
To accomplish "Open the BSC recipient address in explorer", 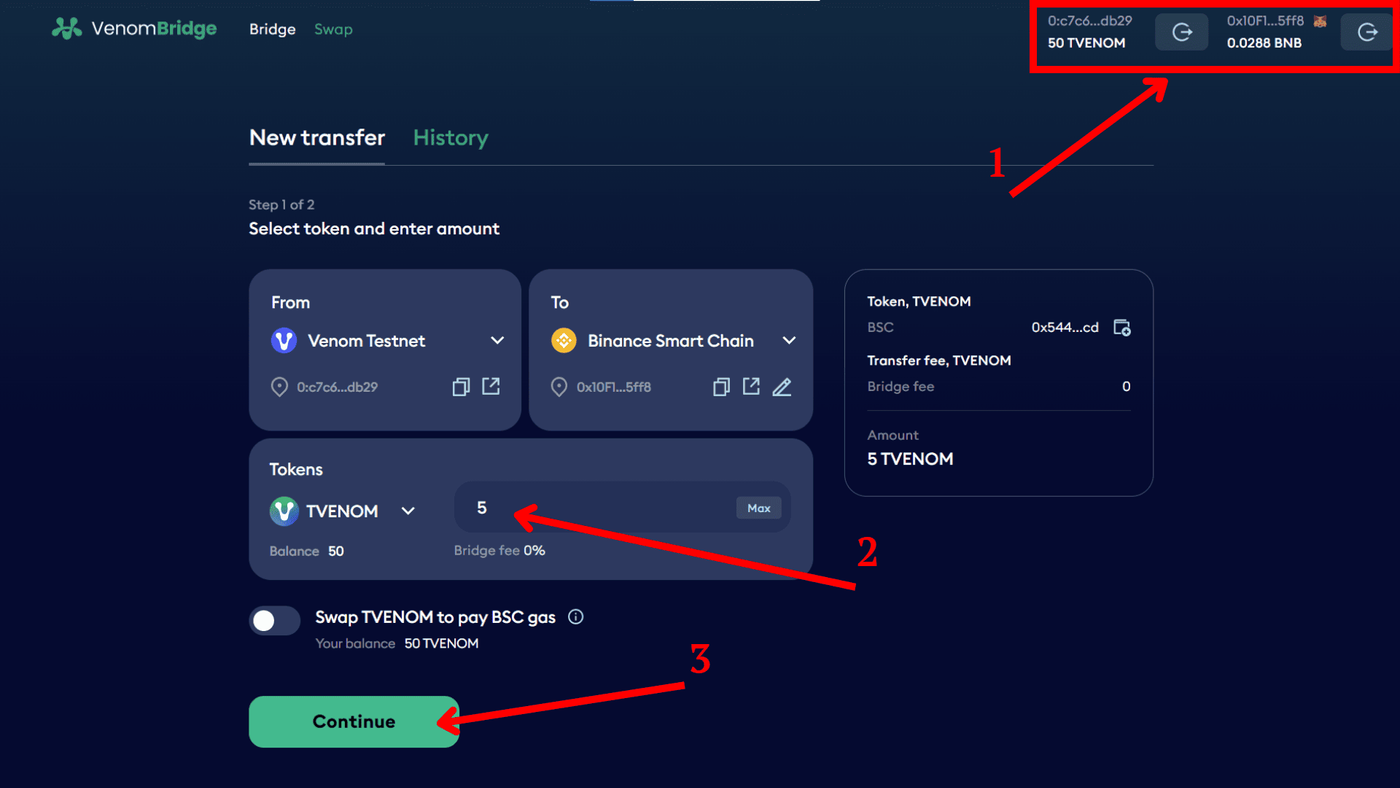I will point(751,386).
